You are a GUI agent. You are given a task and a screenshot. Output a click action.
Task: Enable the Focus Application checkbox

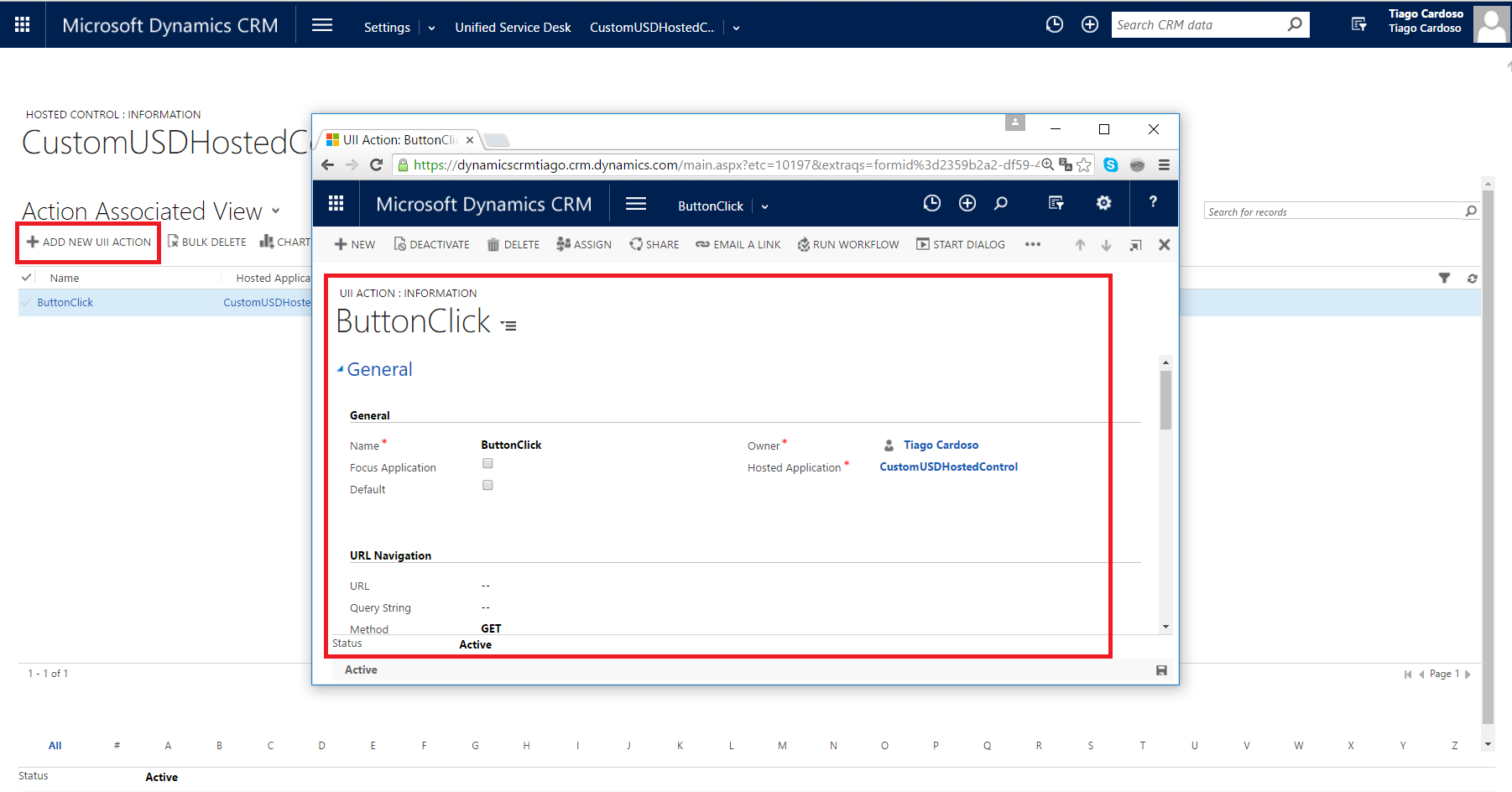pos(487,463)
